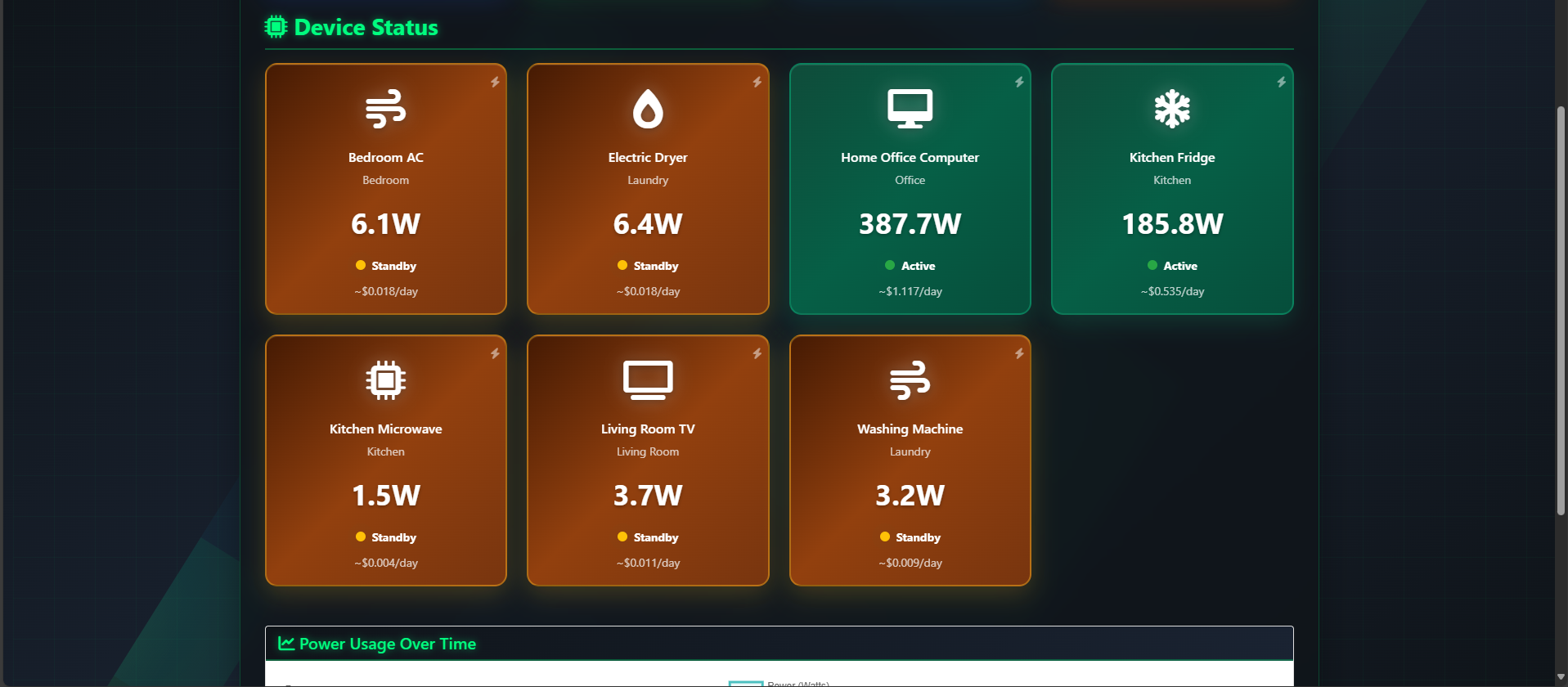Click the Power Usage Over Time heading

(388, 644)
